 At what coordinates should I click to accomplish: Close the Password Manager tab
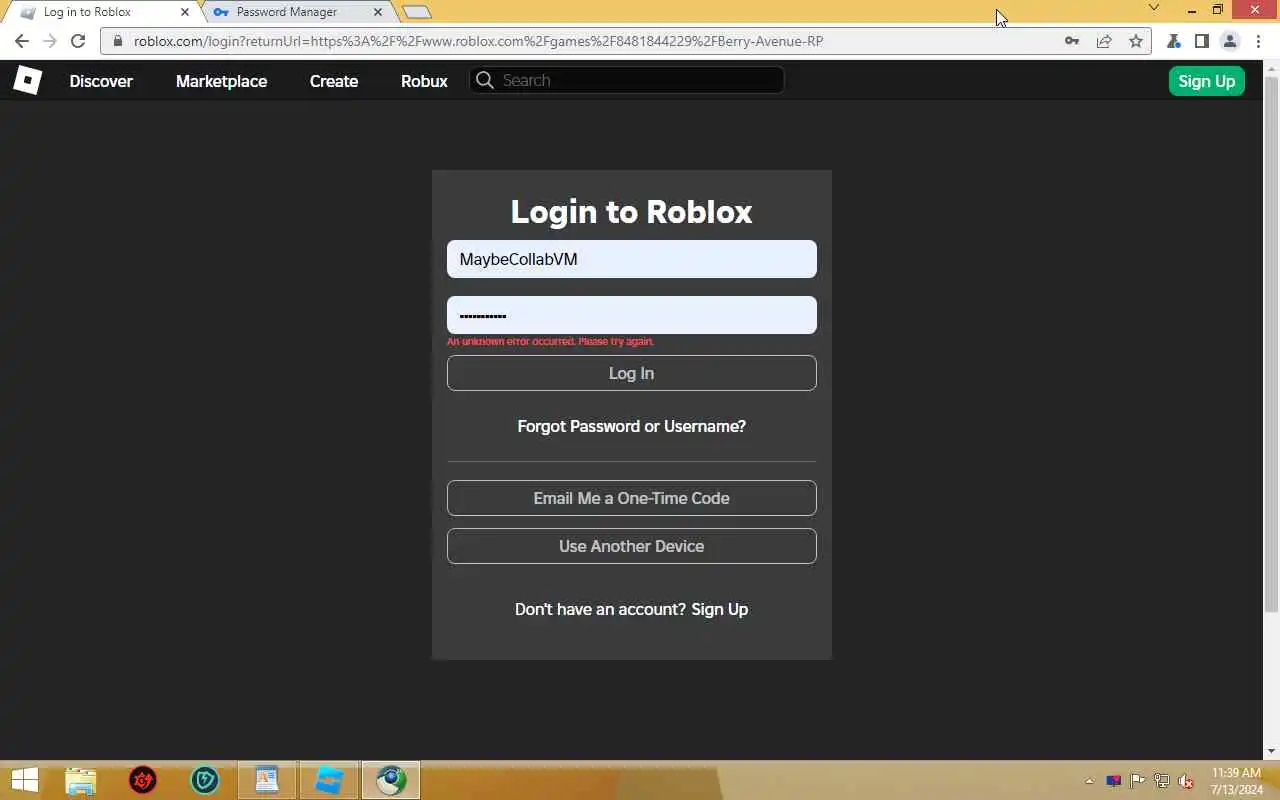[x=378, y=12]
